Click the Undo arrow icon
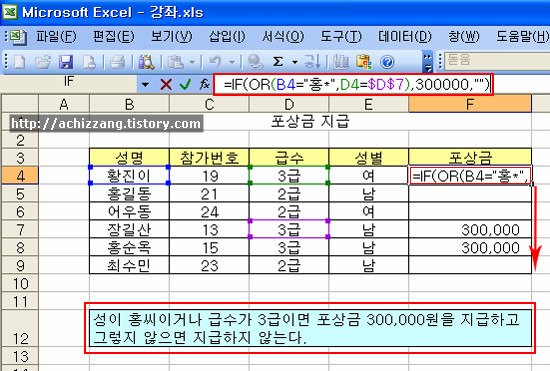550x371 pixels. tap(215, 62)
